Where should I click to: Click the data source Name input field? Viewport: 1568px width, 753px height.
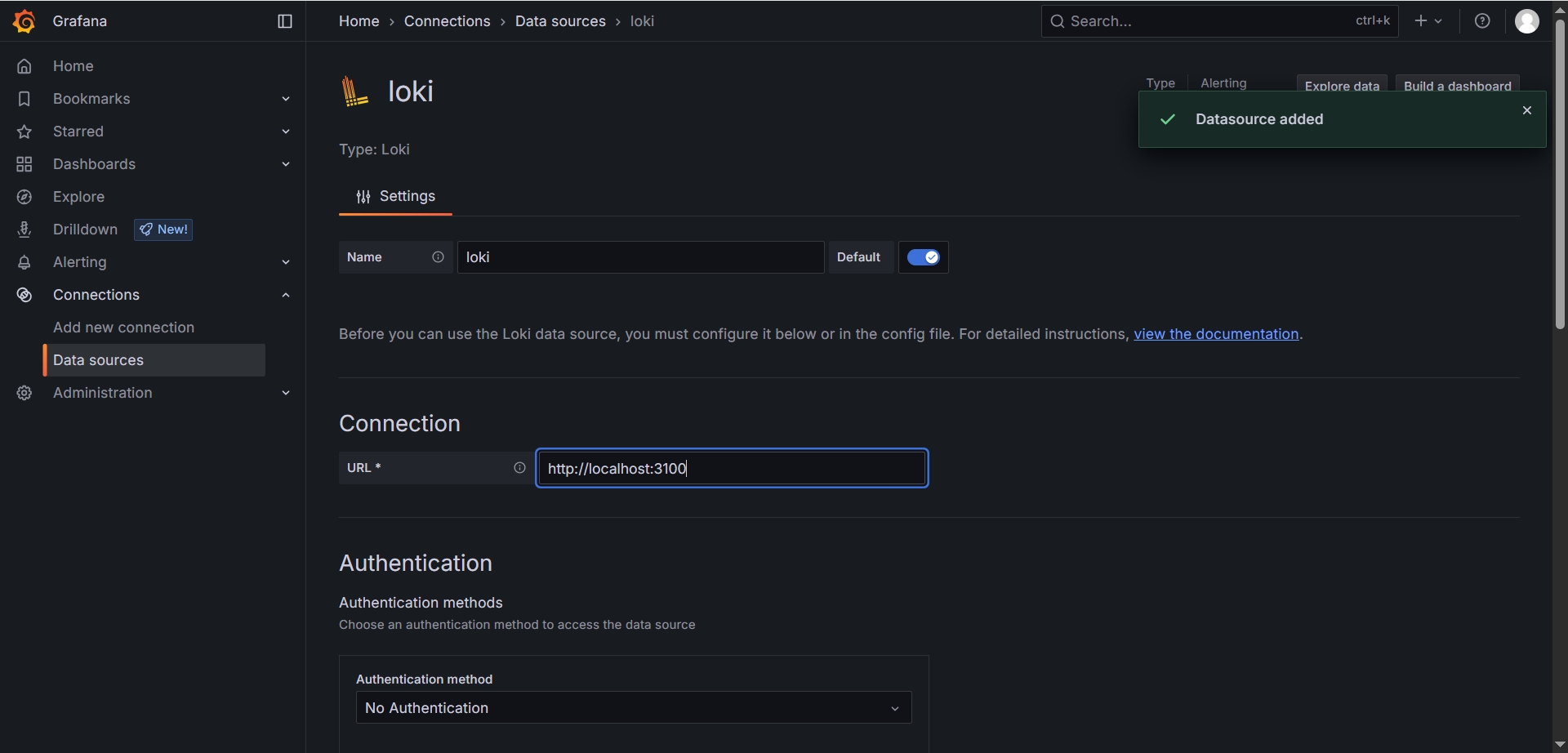coord(640,257)
